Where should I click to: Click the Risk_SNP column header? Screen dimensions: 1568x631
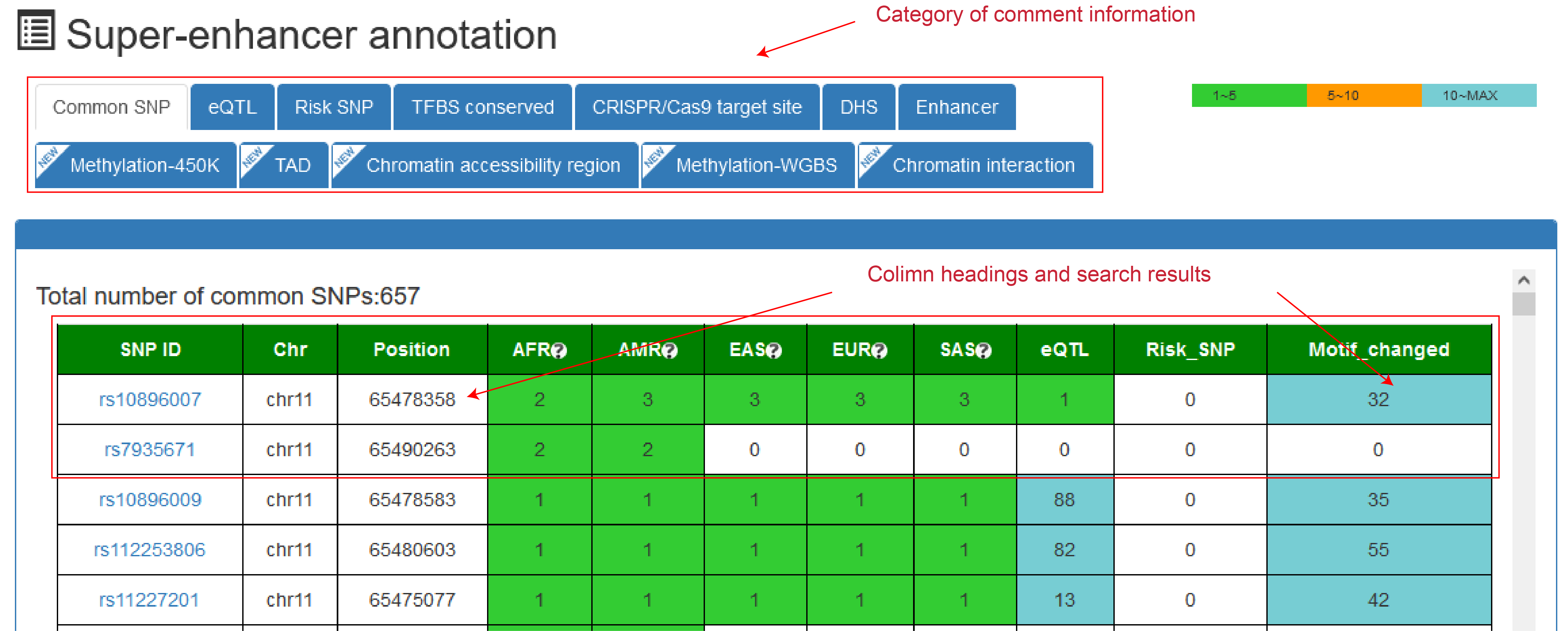pos(1190,350)
